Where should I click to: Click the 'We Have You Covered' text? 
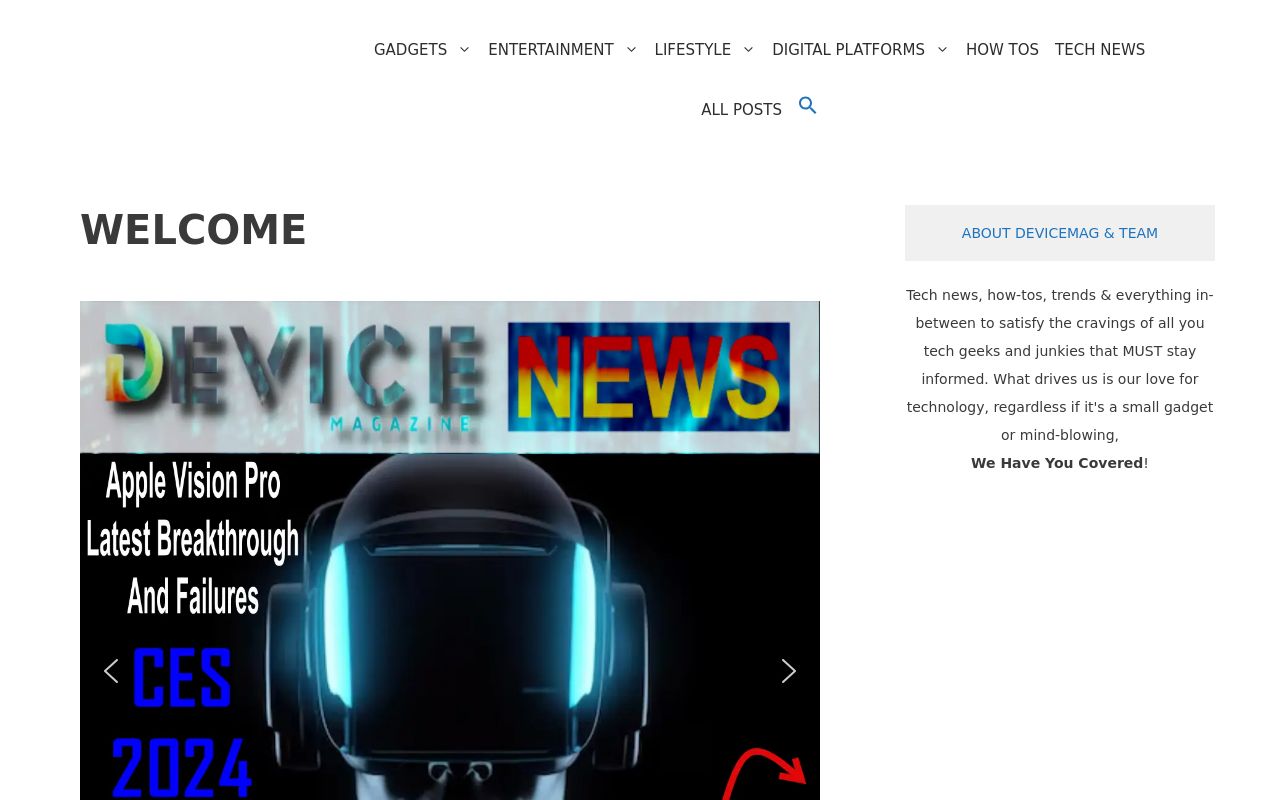1057,463
